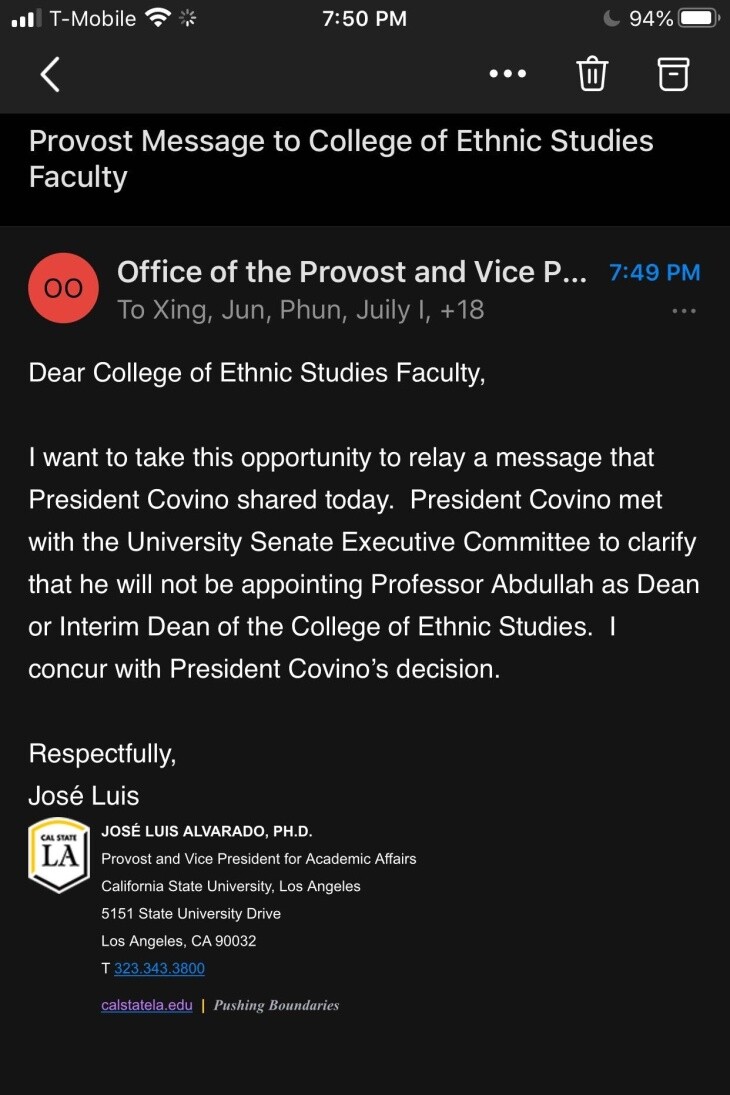This screenshot has width=730, height=1095.
Task: Open the calstatela.edu link
Action: point(146,1005)
